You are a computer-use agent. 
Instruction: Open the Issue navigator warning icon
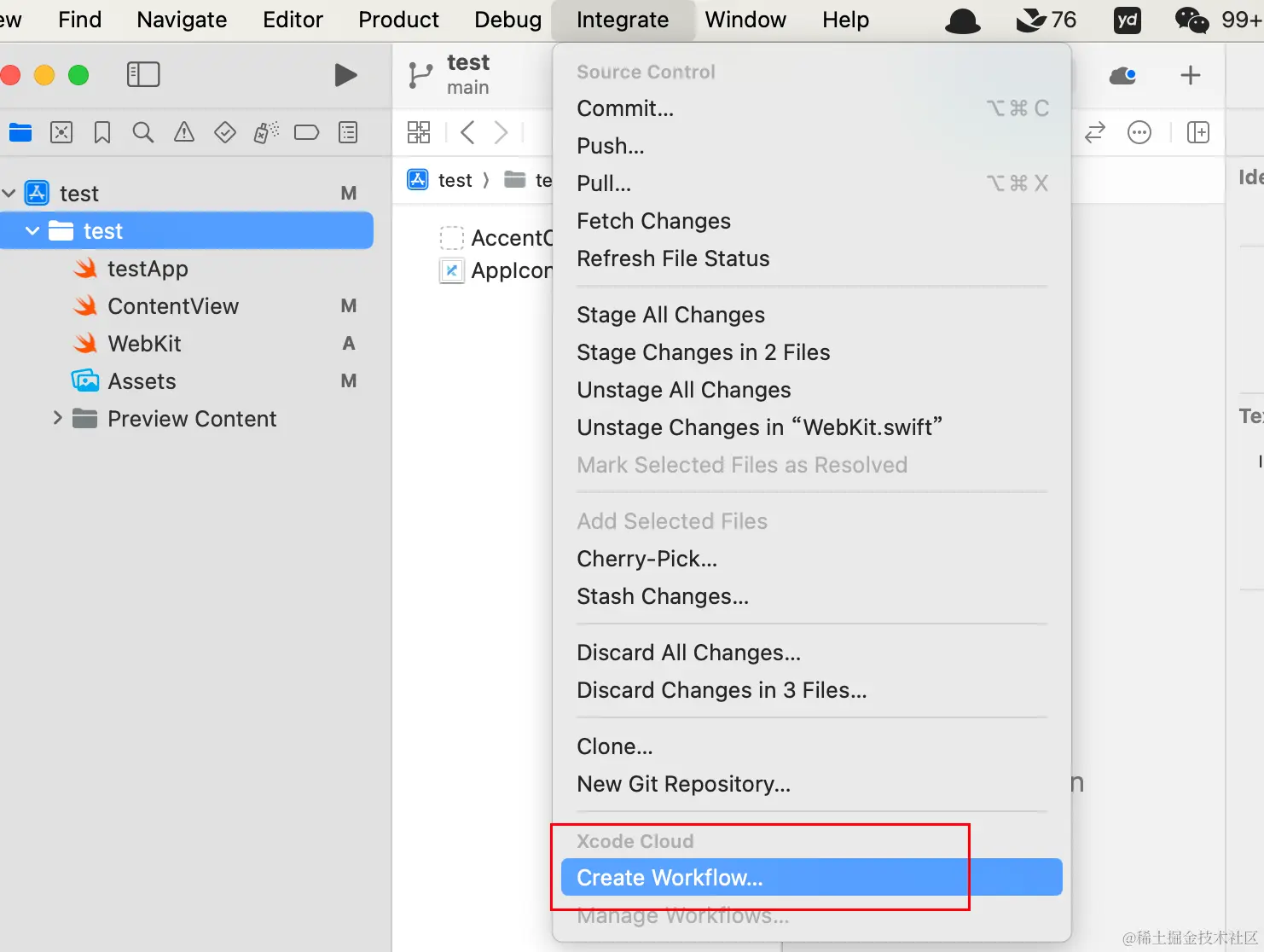click(x=184, y=132)
